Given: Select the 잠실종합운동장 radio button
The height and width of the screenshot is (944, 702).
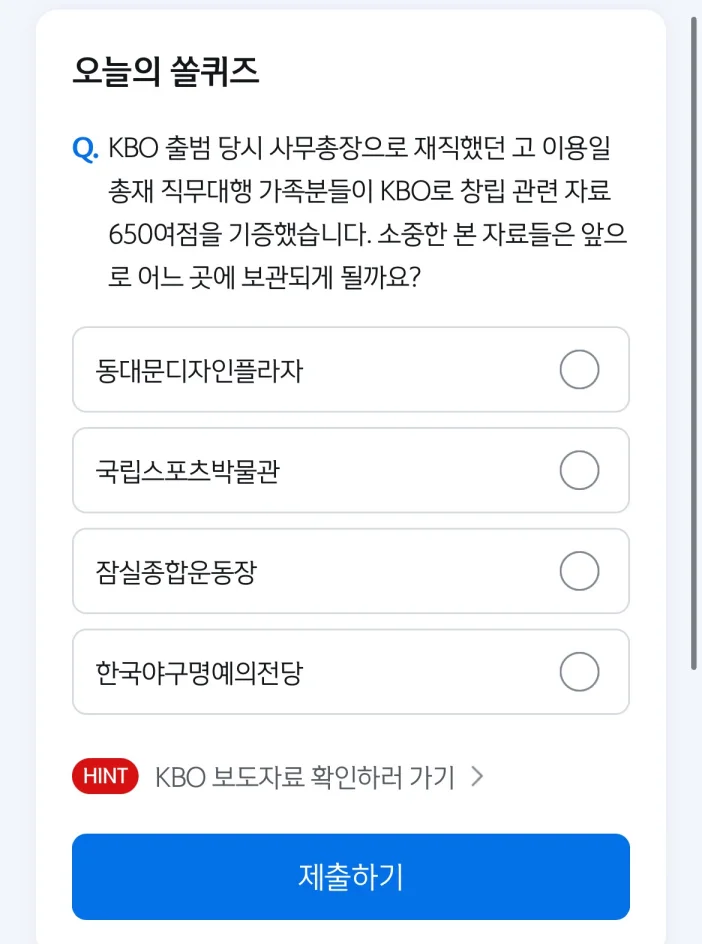Looking at the screenshot, I should point(579,571).
